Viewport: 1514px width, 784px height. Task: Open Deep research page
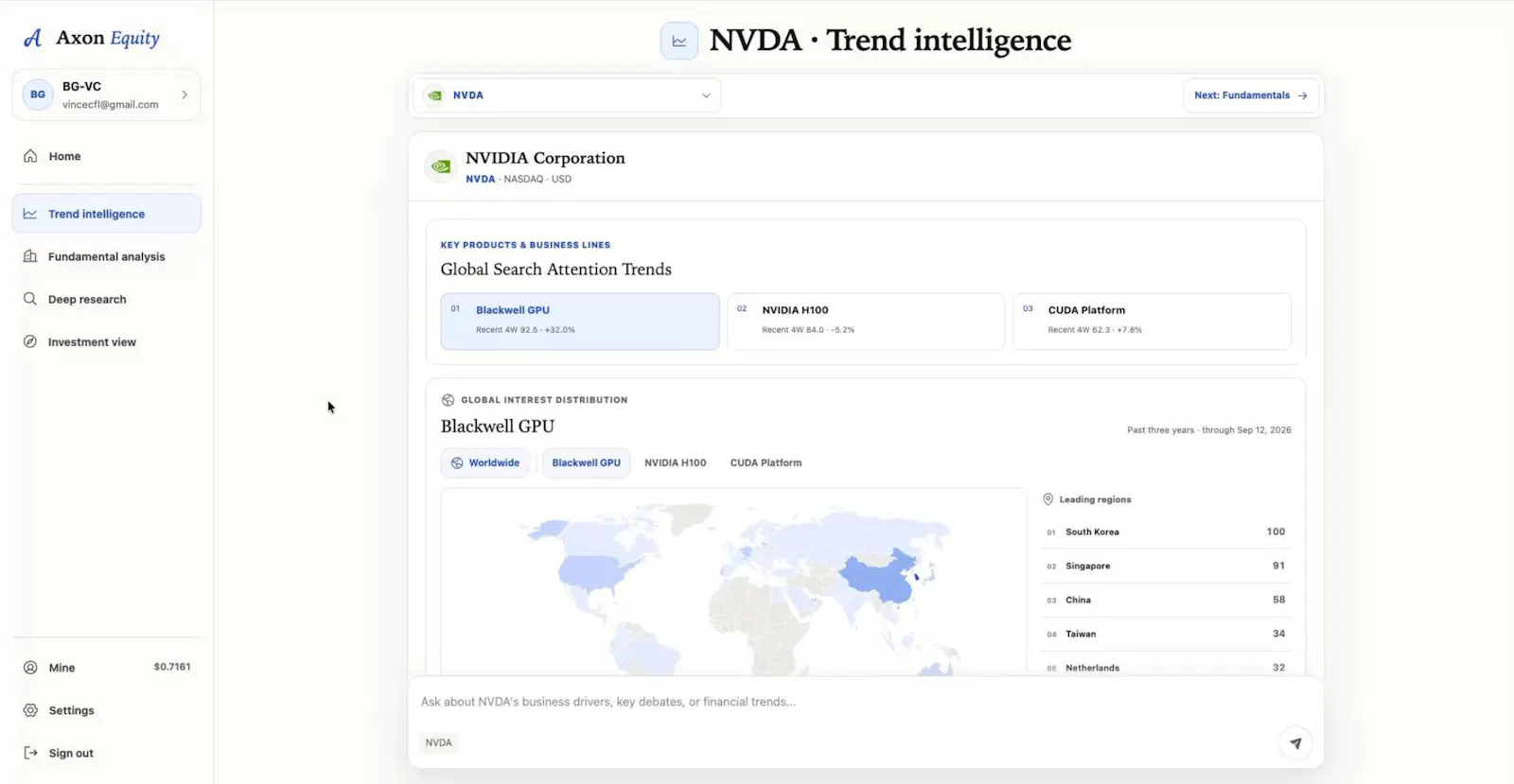106,299
